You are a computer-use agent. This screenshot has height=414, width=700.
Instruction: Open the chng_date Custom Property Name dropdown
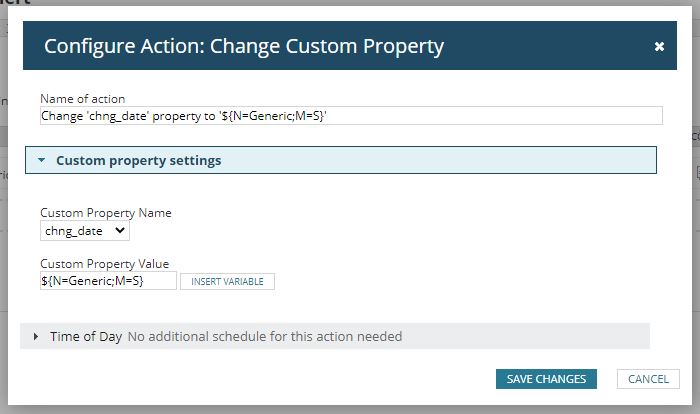pyautogui.click(x=85, y=231)
